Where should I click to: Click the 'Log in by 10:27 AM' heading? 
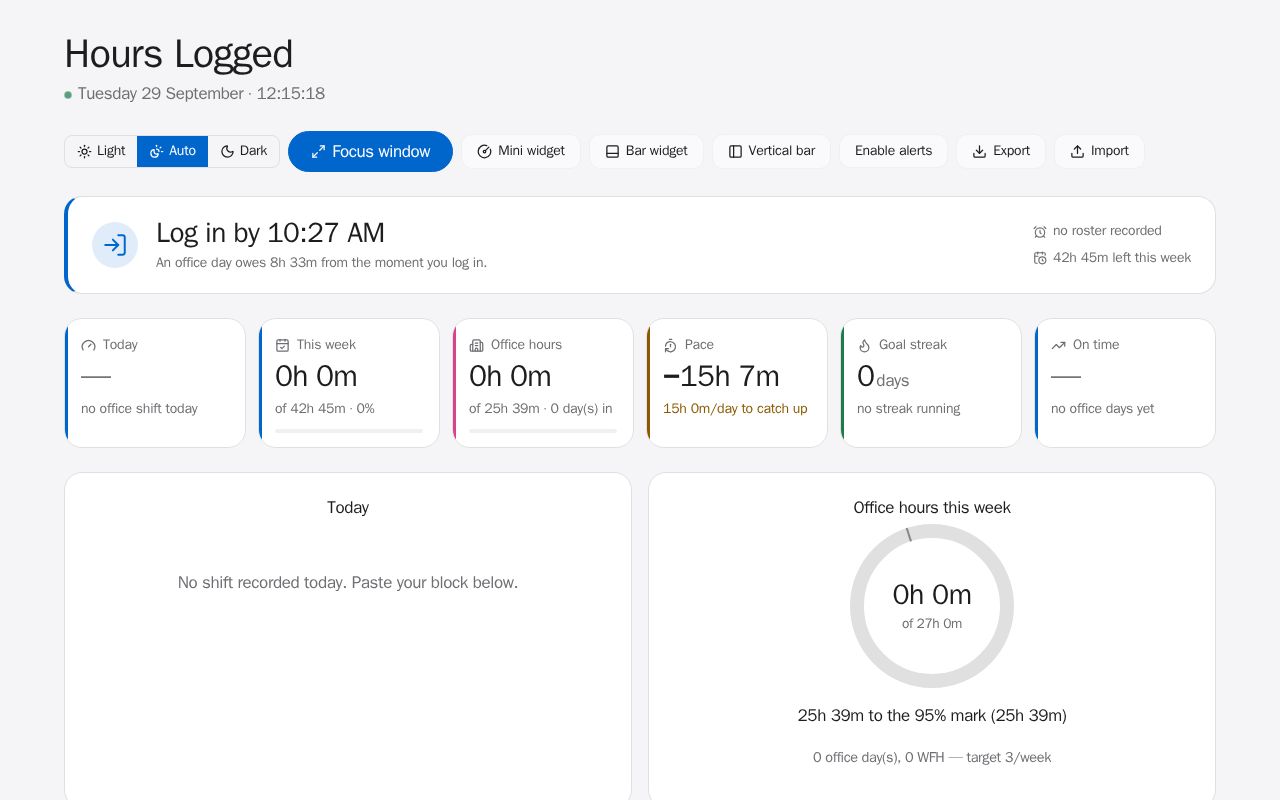pyautogui.click(x=270, y=233)
